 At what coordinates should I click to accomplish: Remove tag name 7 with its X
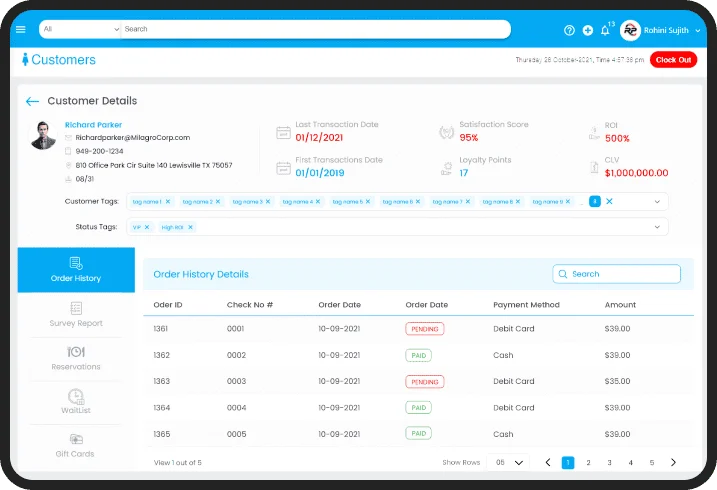coord(468,202)
